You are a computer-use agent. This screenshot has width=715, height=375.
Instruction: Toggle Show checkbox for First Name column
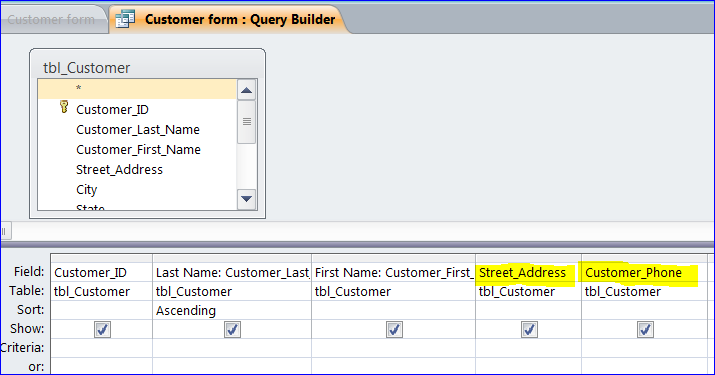(x=394, y=329)
